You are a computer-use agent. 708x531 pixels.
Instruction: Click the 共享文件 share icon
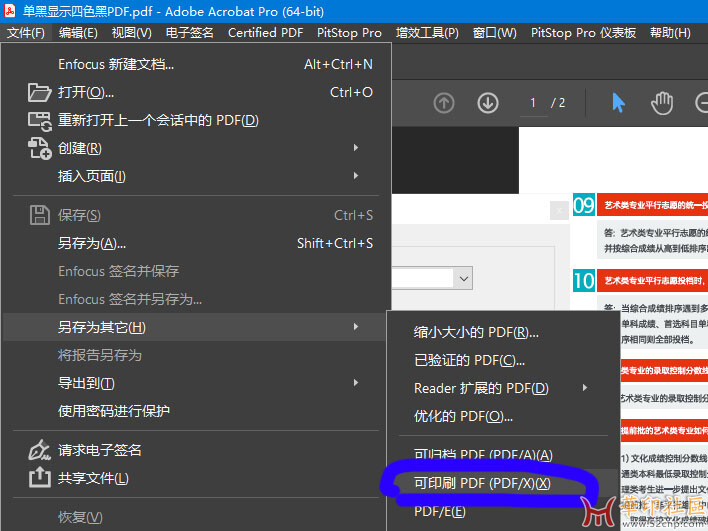[x=40, y=478]
